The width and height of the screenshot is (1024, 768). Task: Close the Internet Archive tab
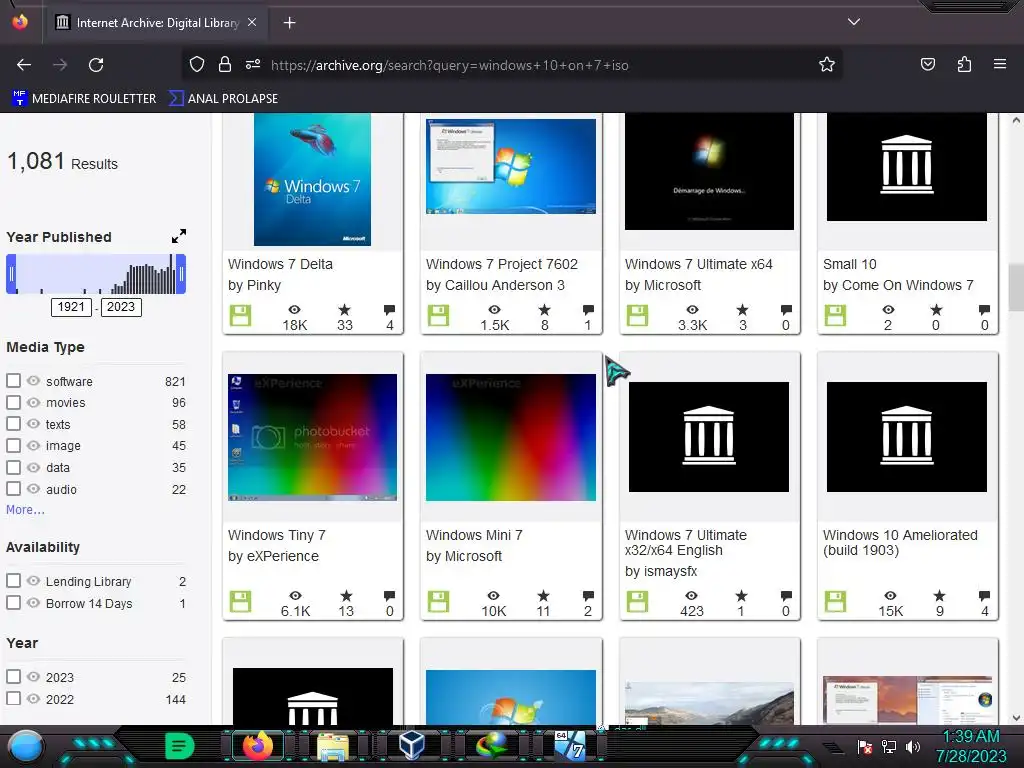tap(252, 22)
